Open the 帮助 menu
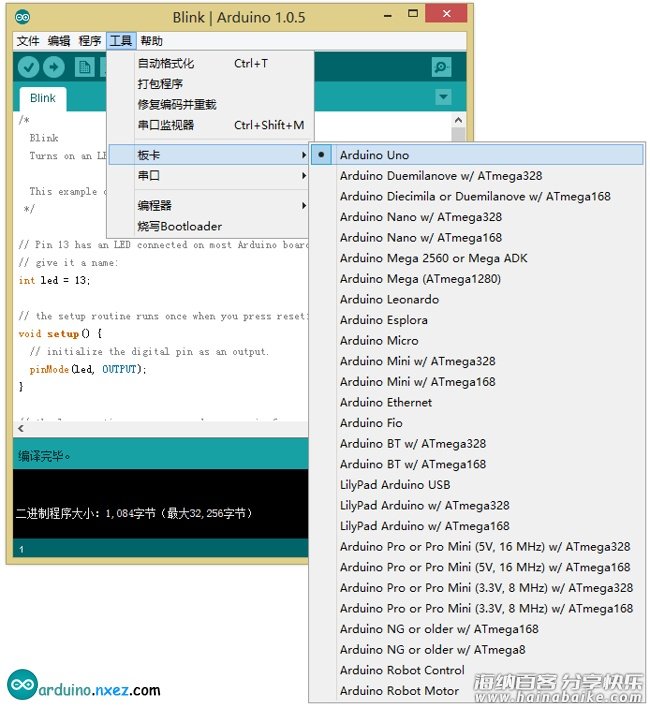The width and height of the screenshot is (650, 708). [x=151, y=41]
